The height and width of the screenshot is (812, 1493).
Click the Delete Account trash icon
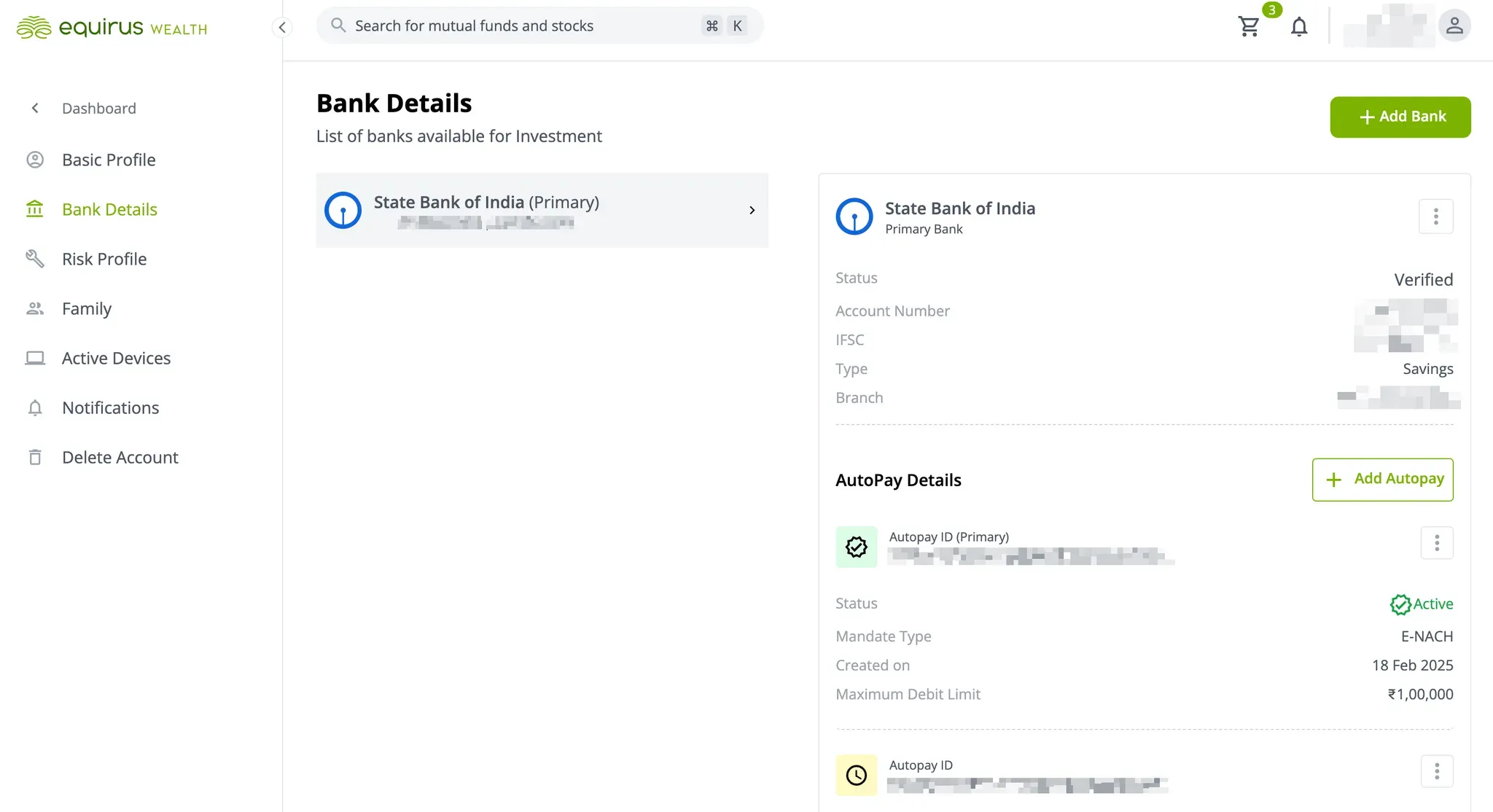[35, 457]
